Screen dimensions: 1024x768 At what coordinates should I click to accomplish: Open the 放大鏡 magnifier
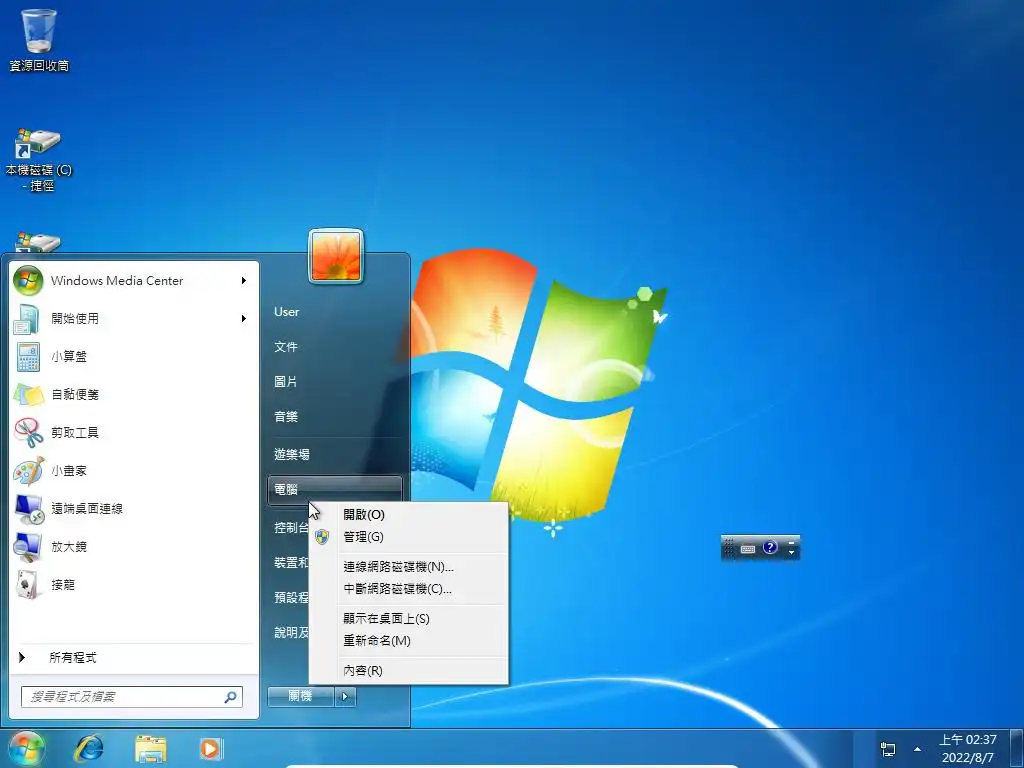point(134,547)
